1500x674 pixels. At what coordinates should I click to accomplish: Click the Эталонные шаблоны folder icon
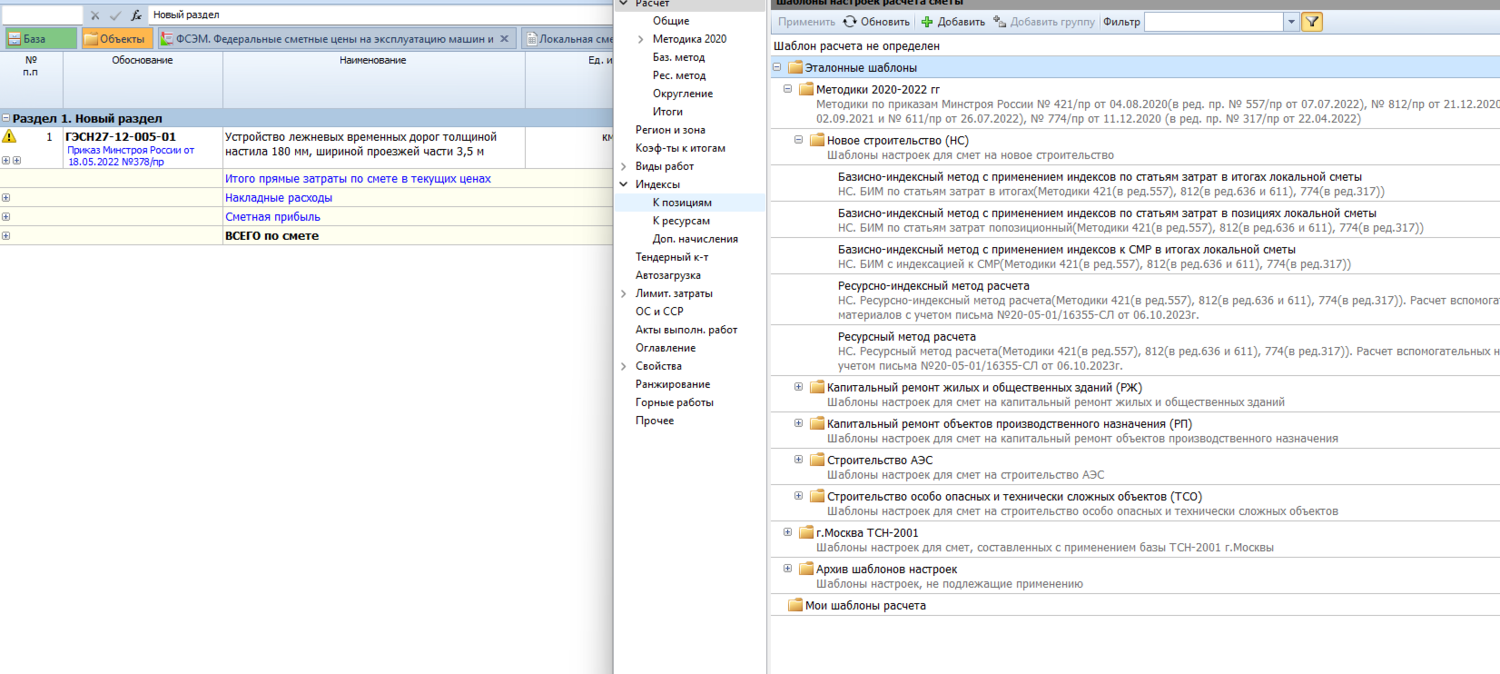point(795,68)
